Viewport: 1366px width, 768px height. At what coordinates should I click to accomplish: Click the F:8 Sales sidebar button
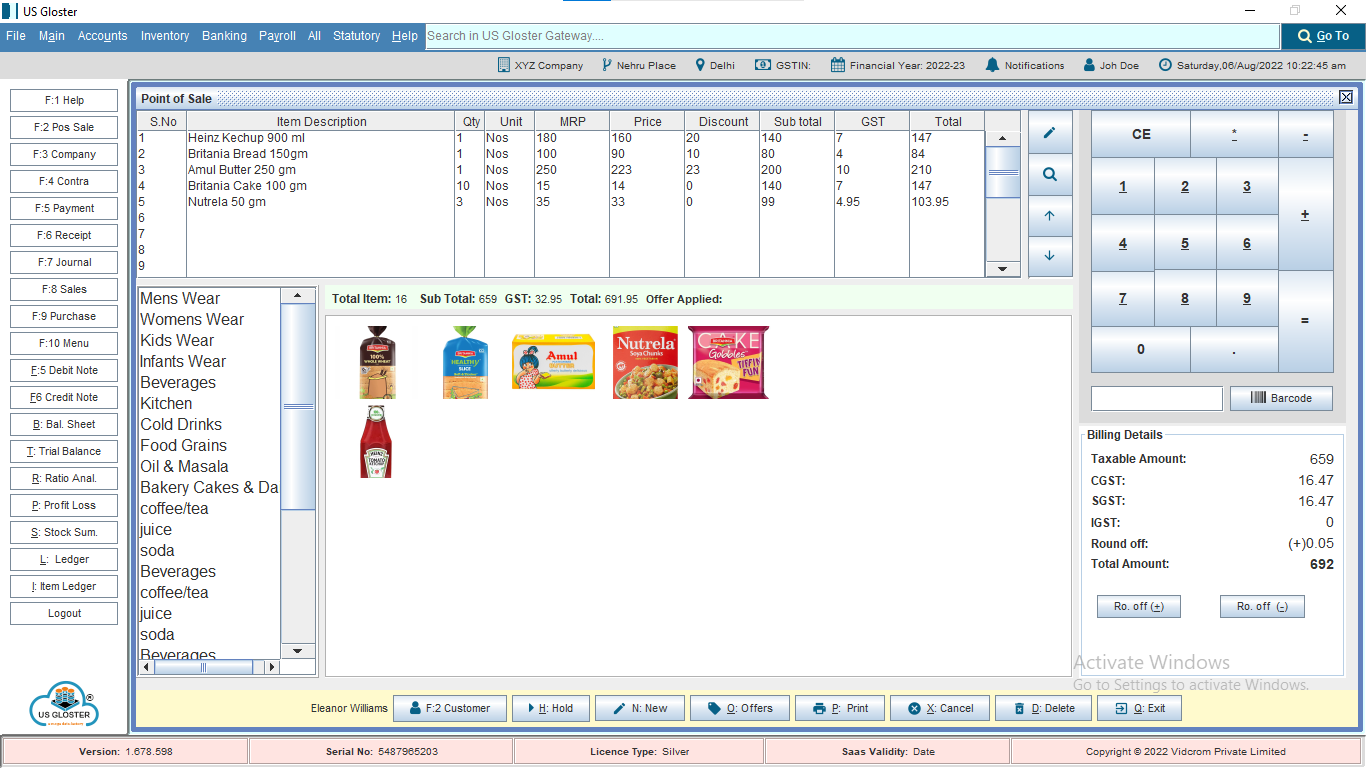(x=64, y=289)
